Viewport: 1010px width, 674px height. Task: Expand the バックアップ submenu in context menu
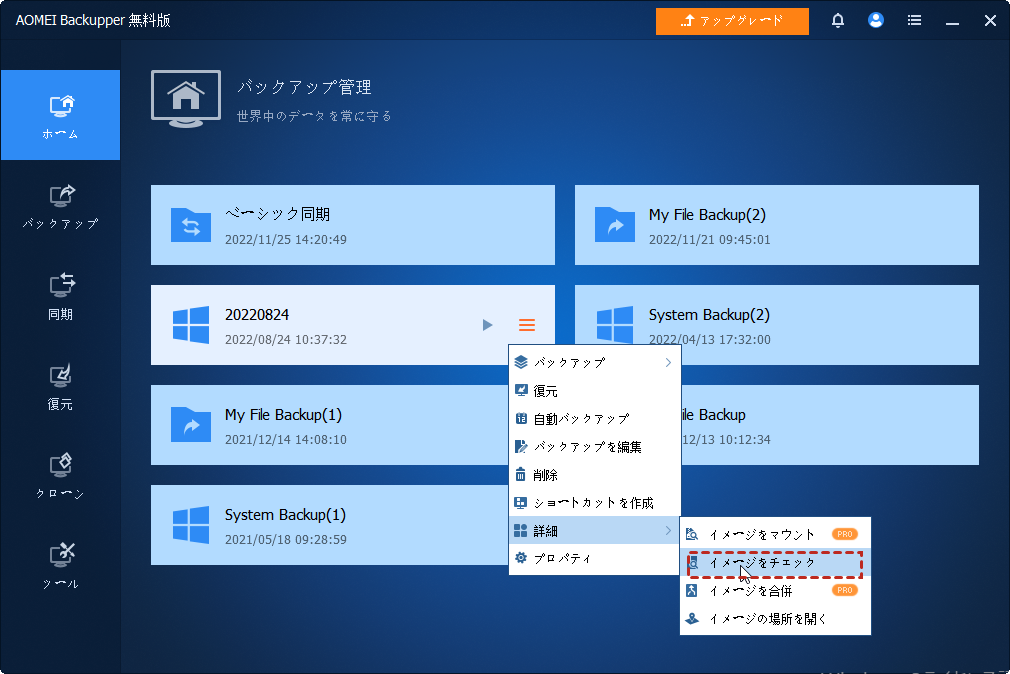click(595, 363)
